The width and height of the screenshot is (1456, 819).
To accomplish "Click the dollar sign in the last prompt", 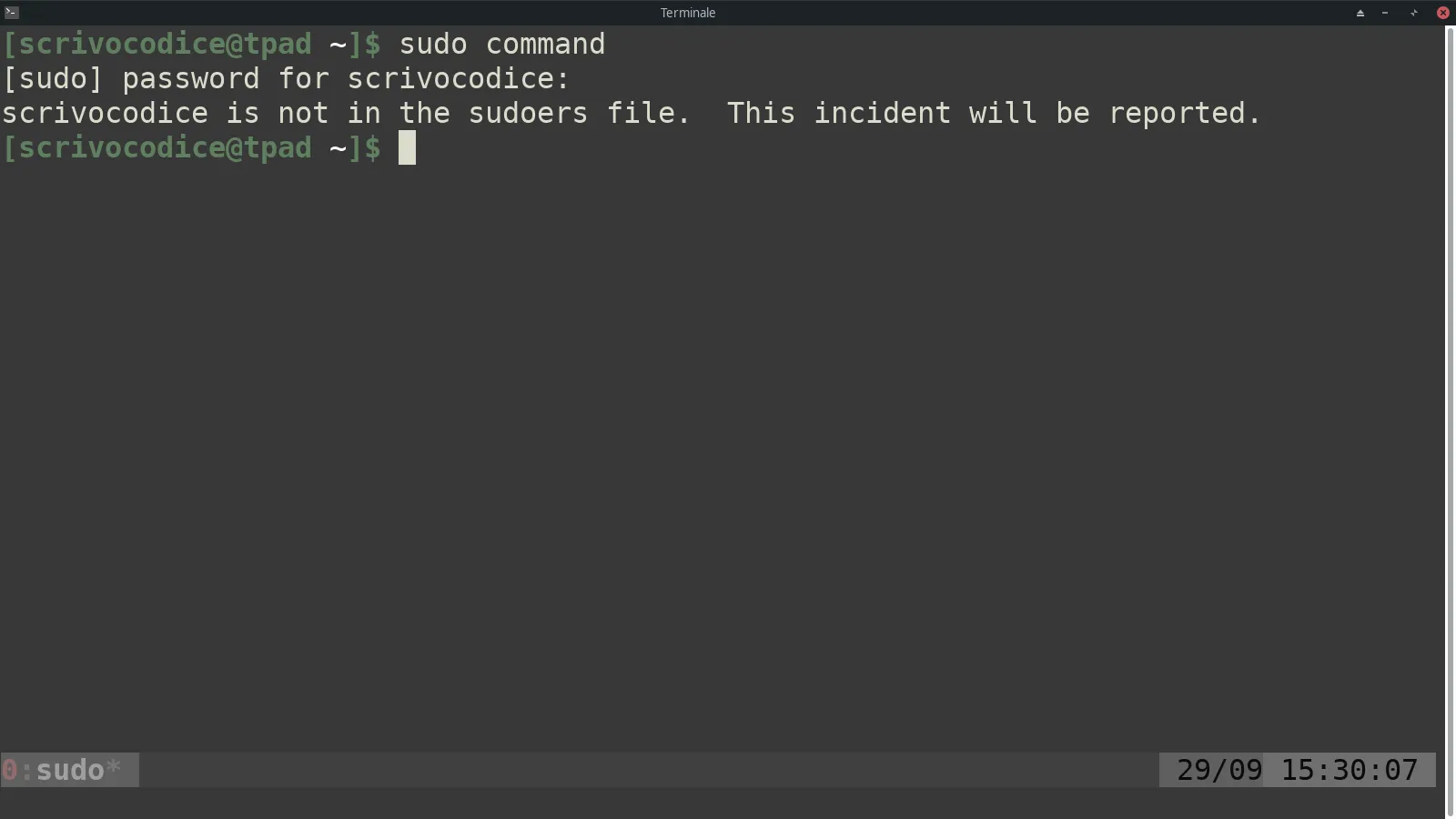I will 373,148.
